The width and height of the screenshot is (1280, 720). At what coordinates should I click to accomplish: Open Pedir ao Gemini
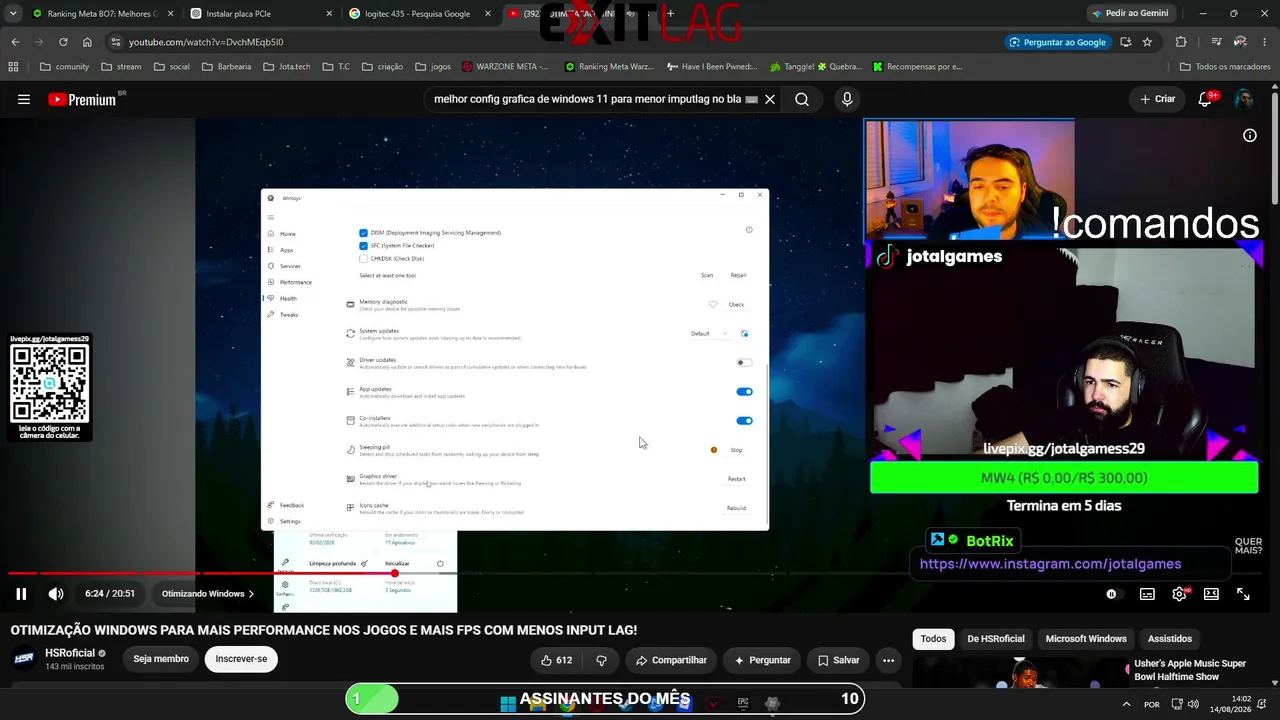pos(1131,13)
